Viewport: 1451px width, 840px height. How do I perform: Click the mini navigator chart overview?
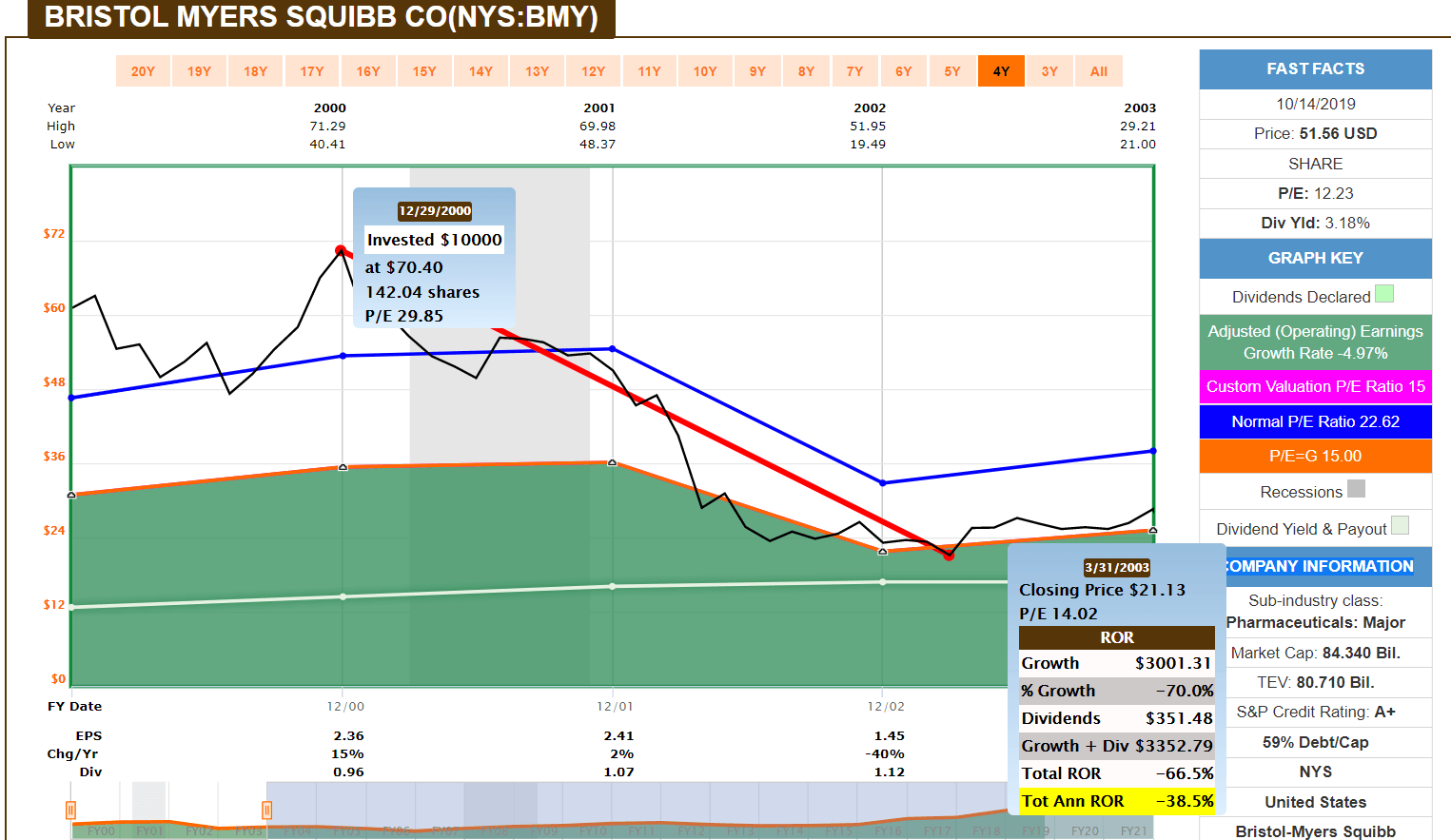pyautogui.click(x=611, y=810)
